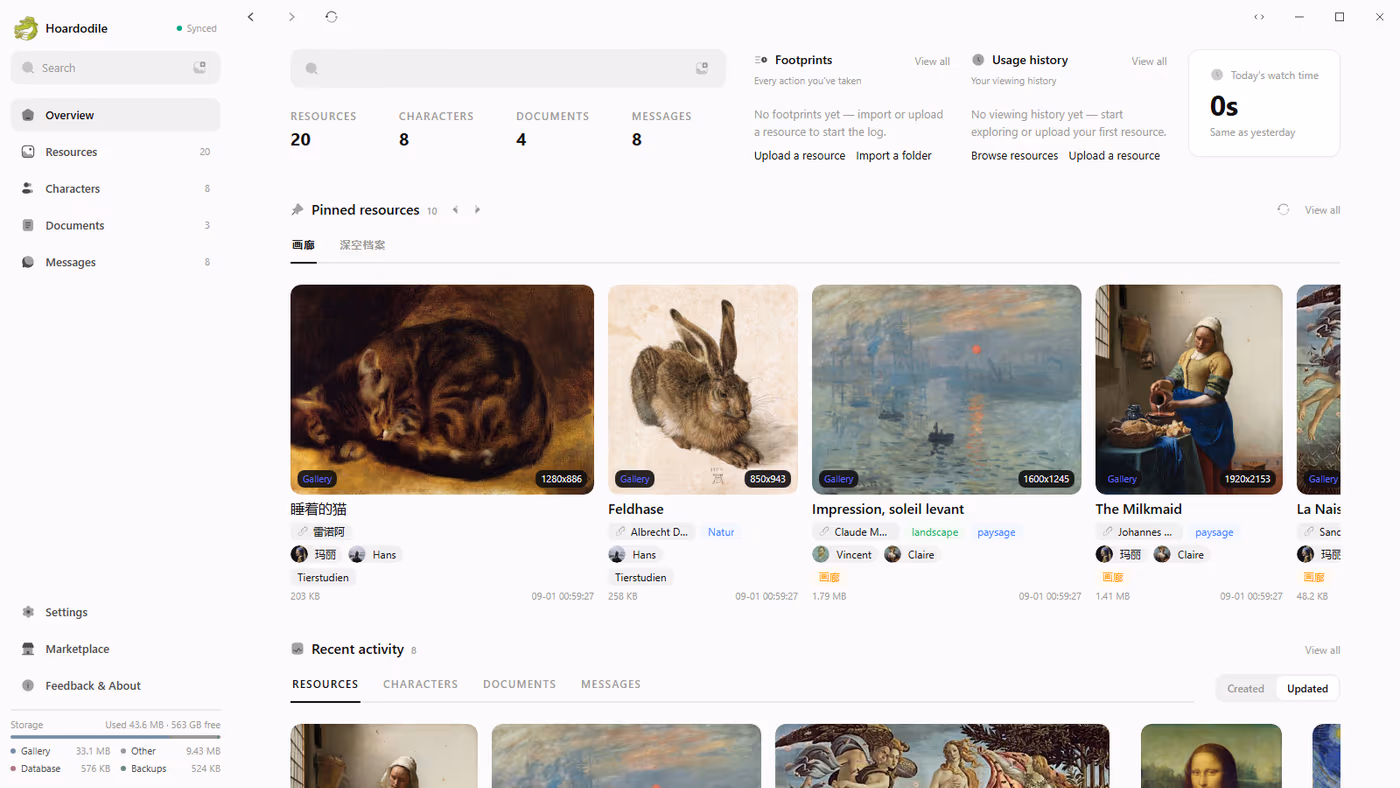Click the Messages sidebar icon

[28, 262]
